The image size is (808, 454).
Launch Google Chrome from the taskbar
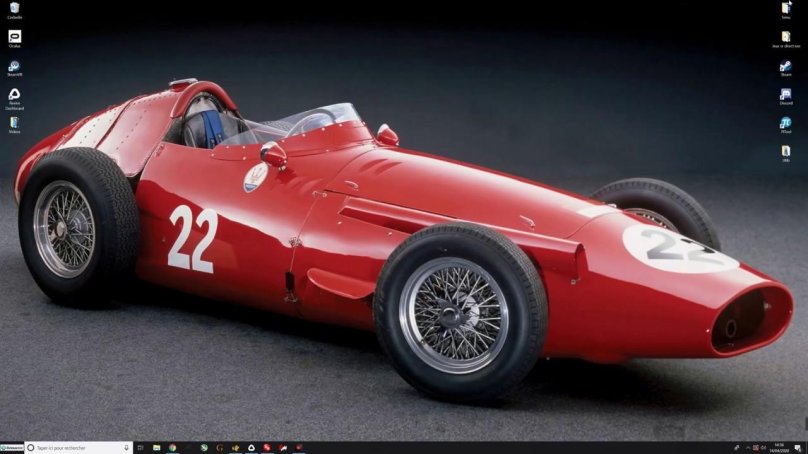(x=172, y=448)
